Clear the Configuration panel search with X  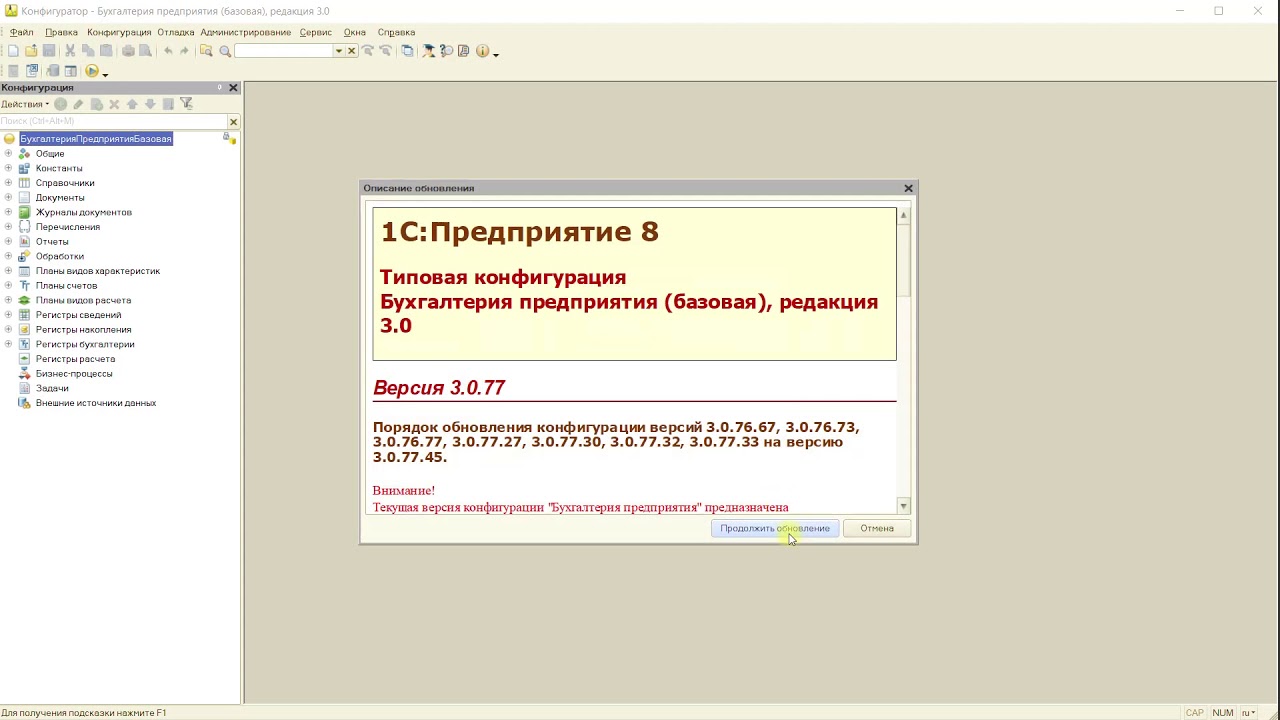pyautogui.click(x=233, y=121)
